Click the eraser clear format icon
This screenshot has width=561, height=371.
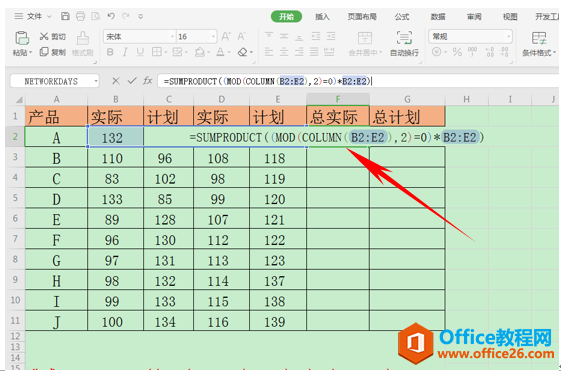[243, 52]
